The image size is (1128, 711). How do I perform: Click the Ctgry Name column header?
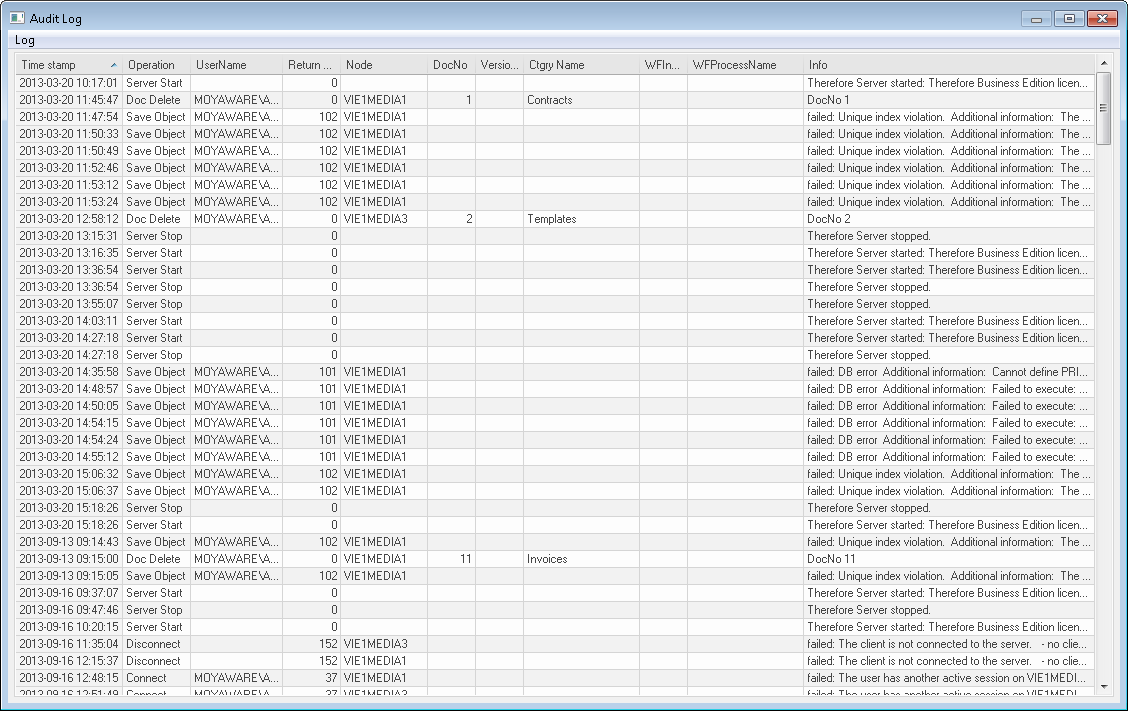556,65
